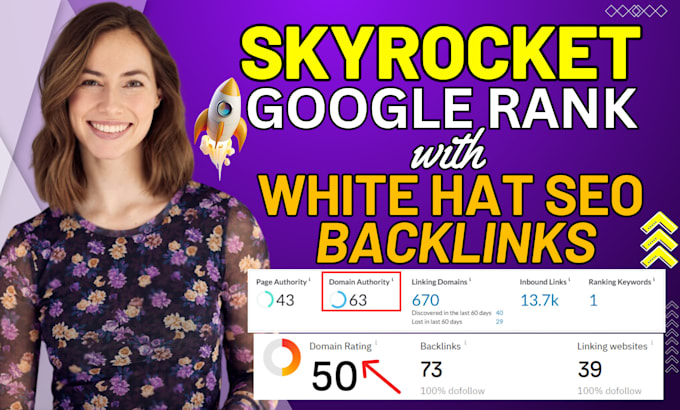Click the Page Authority circular gauge

(265, 299)
